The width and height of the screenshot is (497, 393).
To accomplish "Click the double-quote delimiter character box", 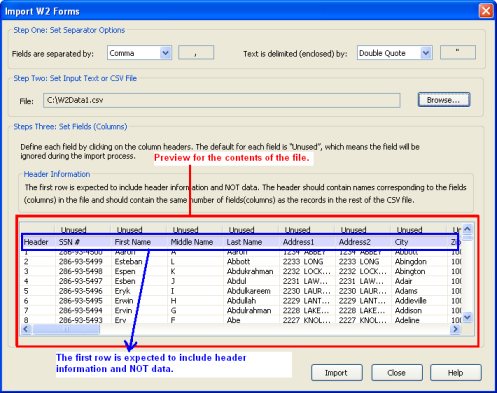I will coord(458,52).
